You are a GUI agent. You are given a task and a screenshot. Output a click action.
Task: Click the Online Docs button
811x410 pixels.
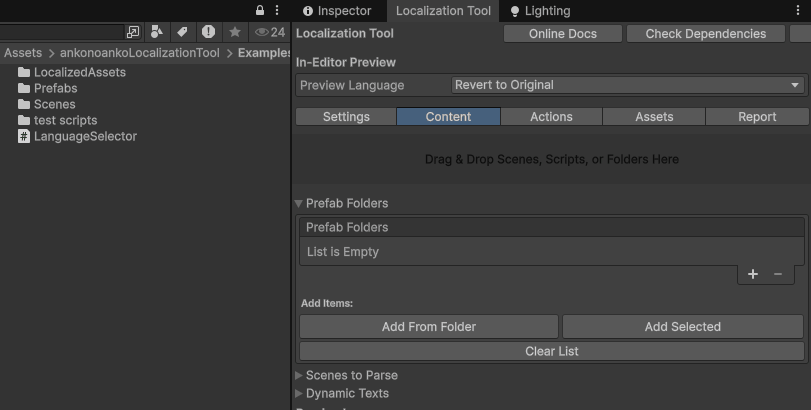click(563, 34)
